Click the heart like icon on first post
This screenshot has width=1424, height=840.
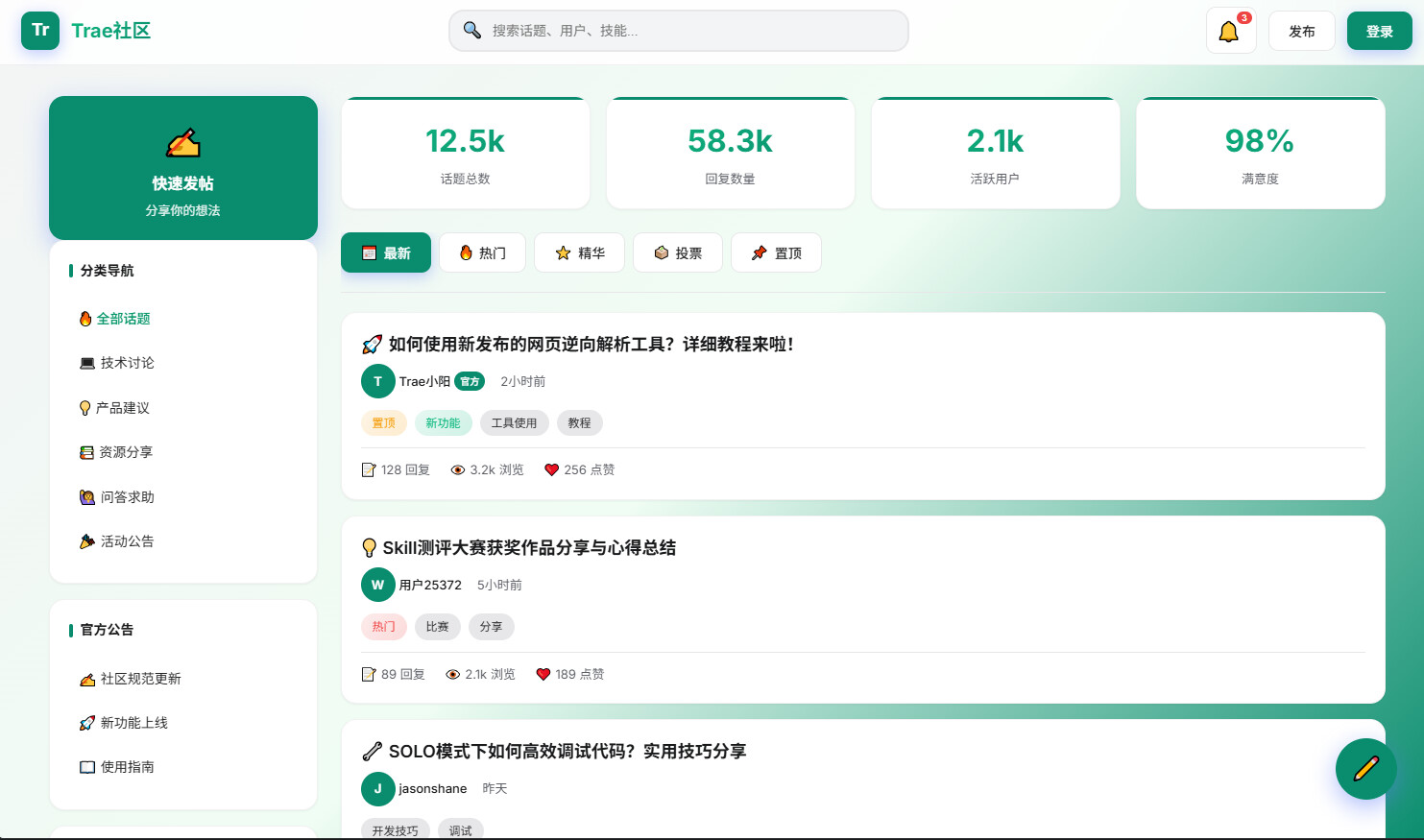coord(551,470)
